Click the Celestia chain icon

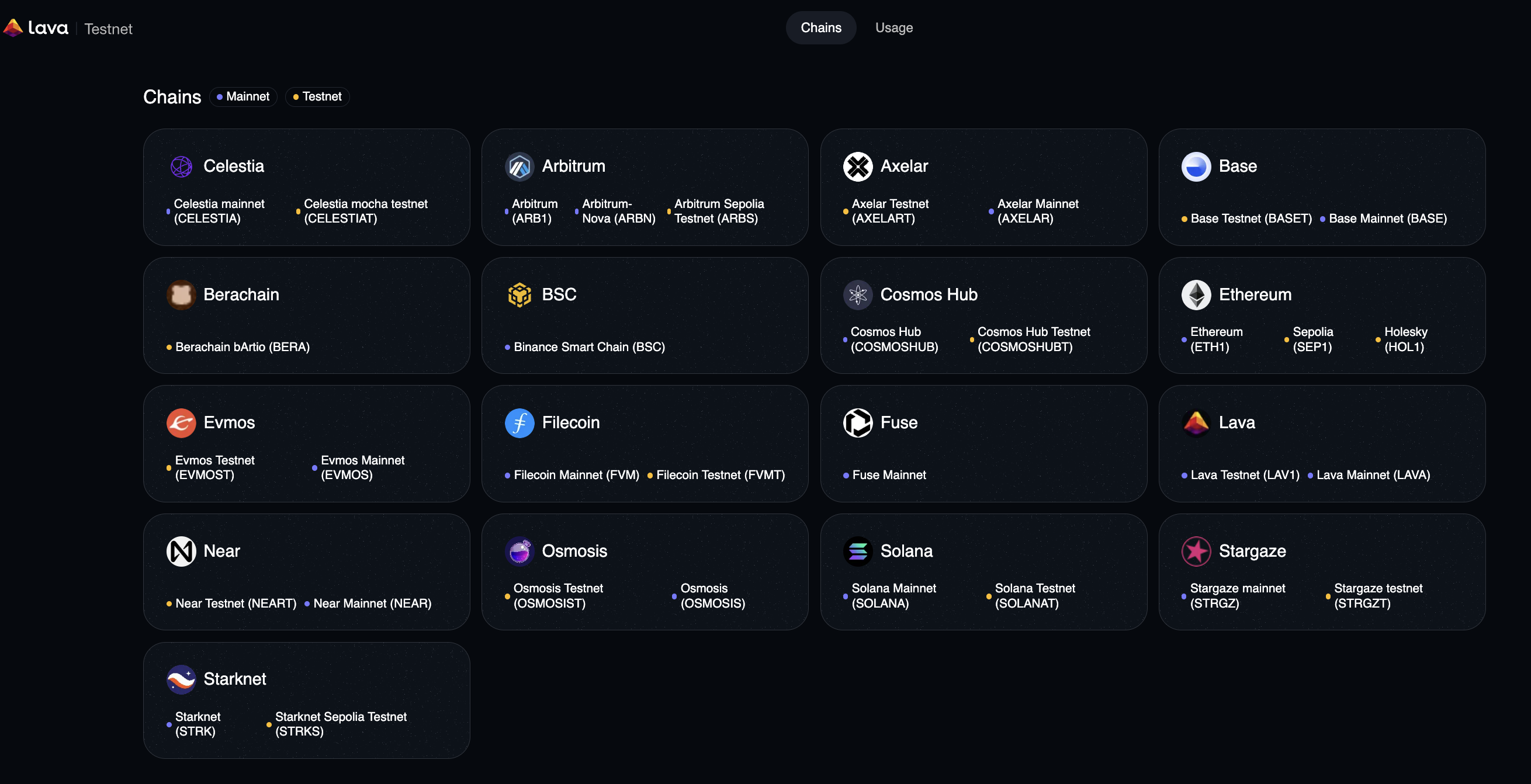(181, 166)
